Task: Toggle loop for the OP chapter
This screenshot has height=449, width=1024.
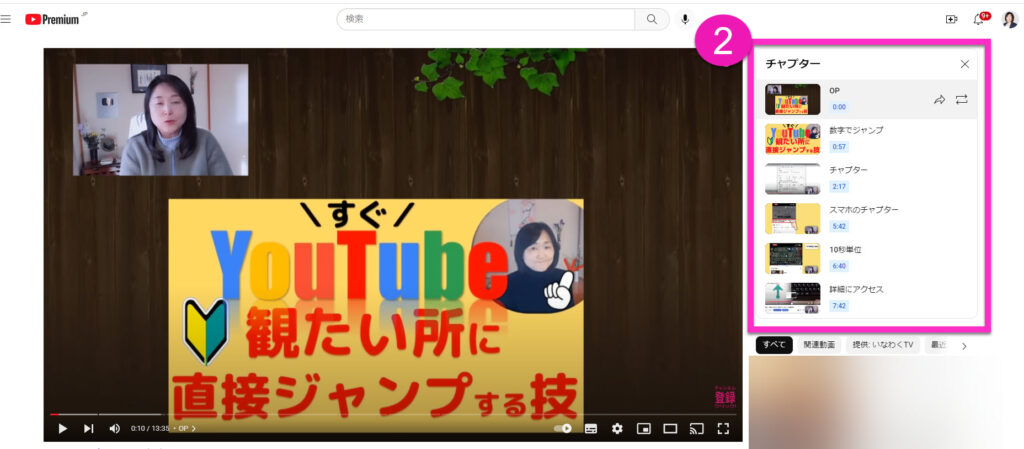Action: [961, 99]
